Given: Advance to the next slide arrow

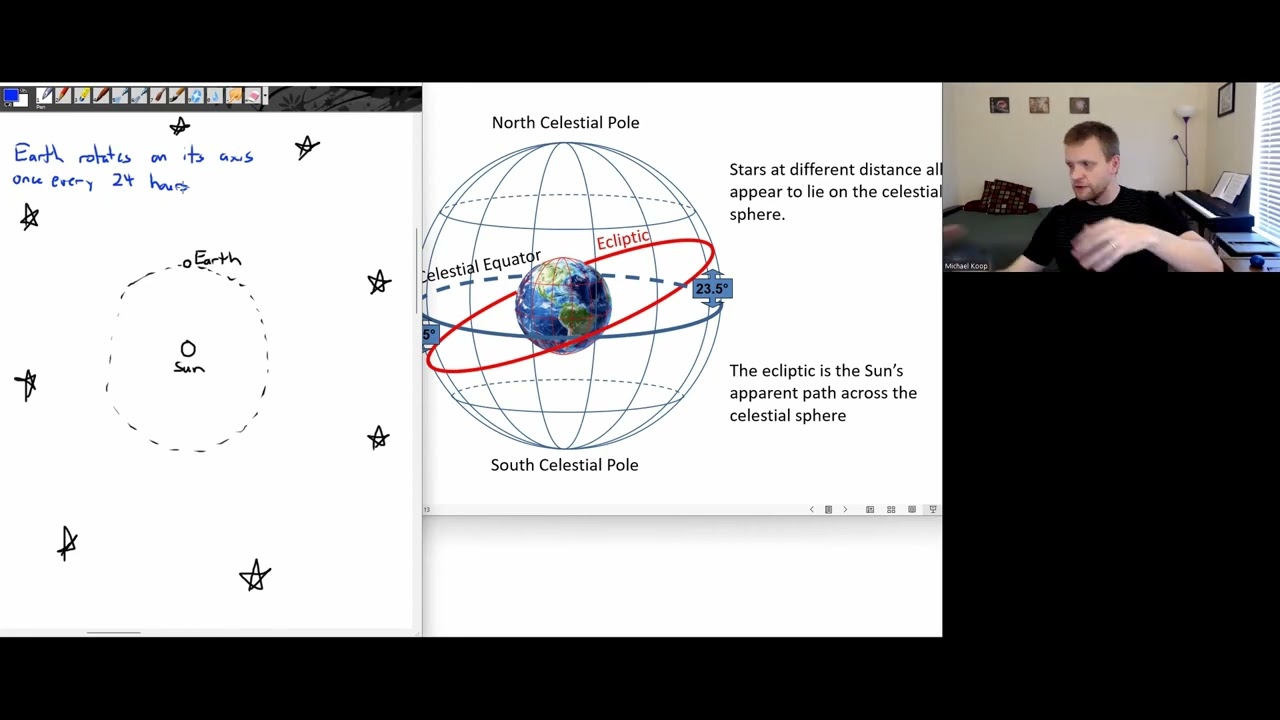Looking at the screenshot, I should (x=845, y=510).
